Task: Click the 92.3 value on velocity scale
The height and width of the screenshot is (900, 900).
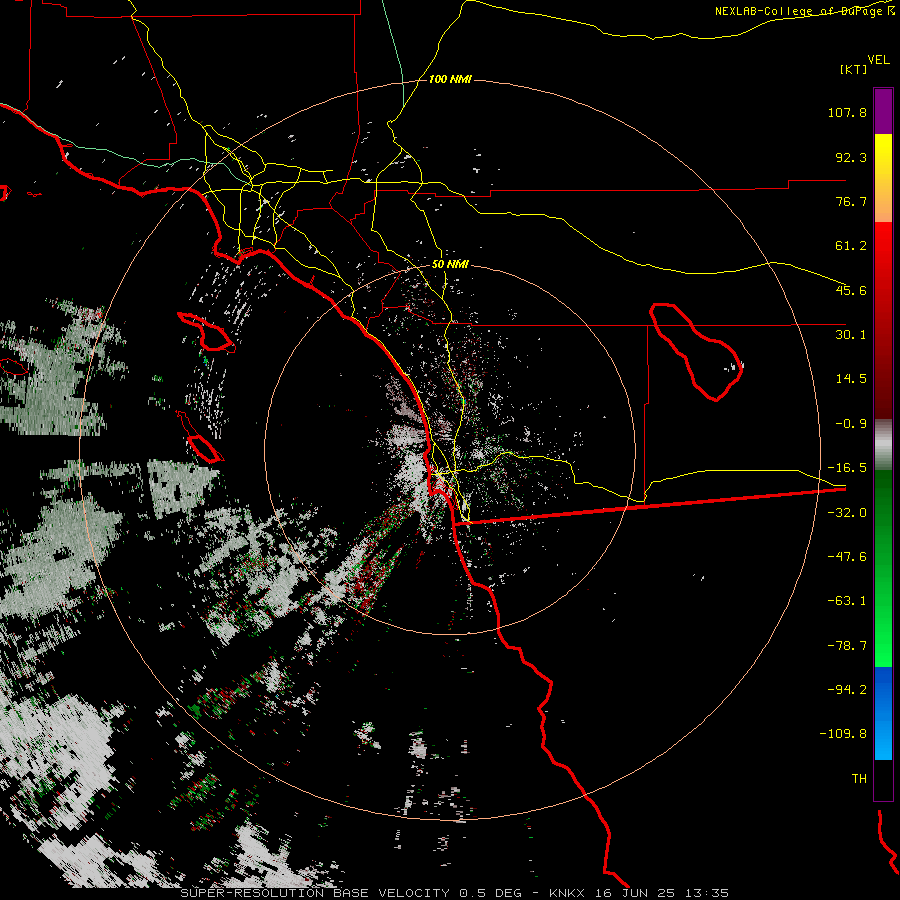Action: 851,157
